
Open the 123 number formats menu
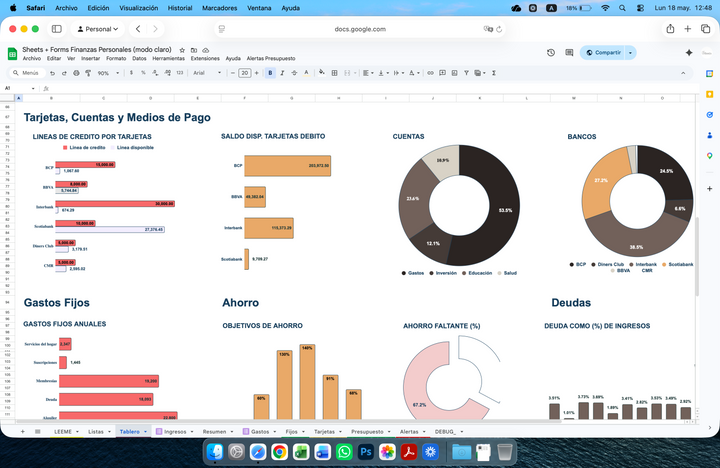click(180, 73)
